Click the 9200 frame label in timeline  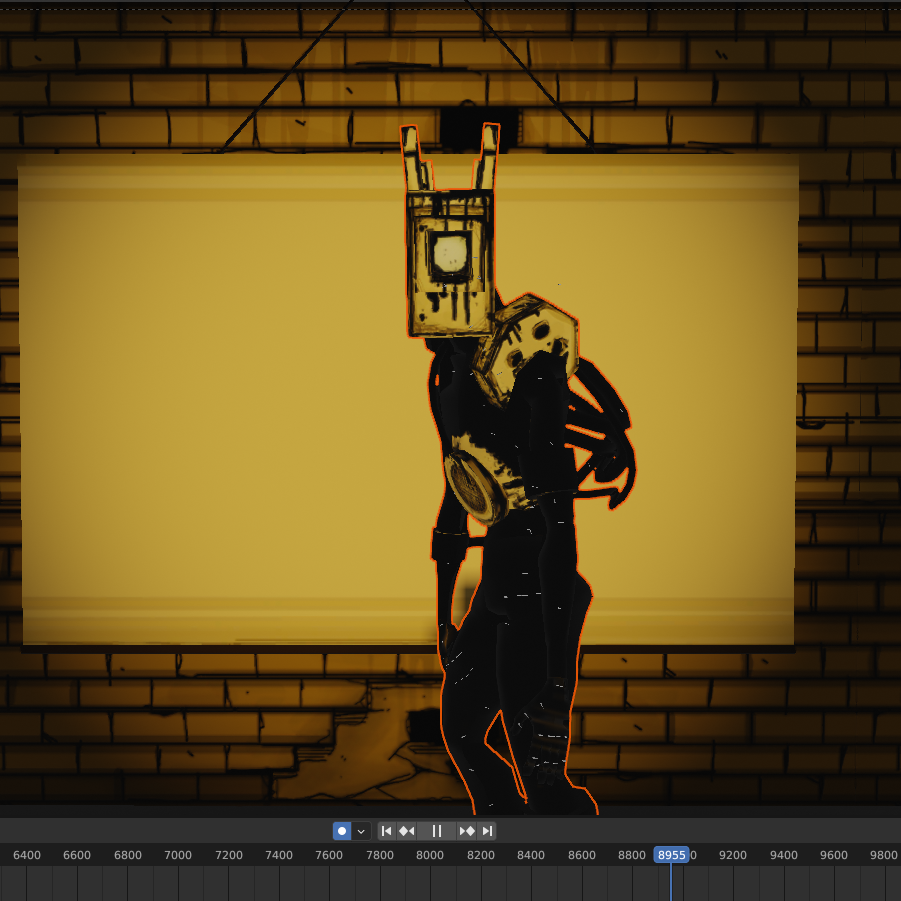click(733, 855)
